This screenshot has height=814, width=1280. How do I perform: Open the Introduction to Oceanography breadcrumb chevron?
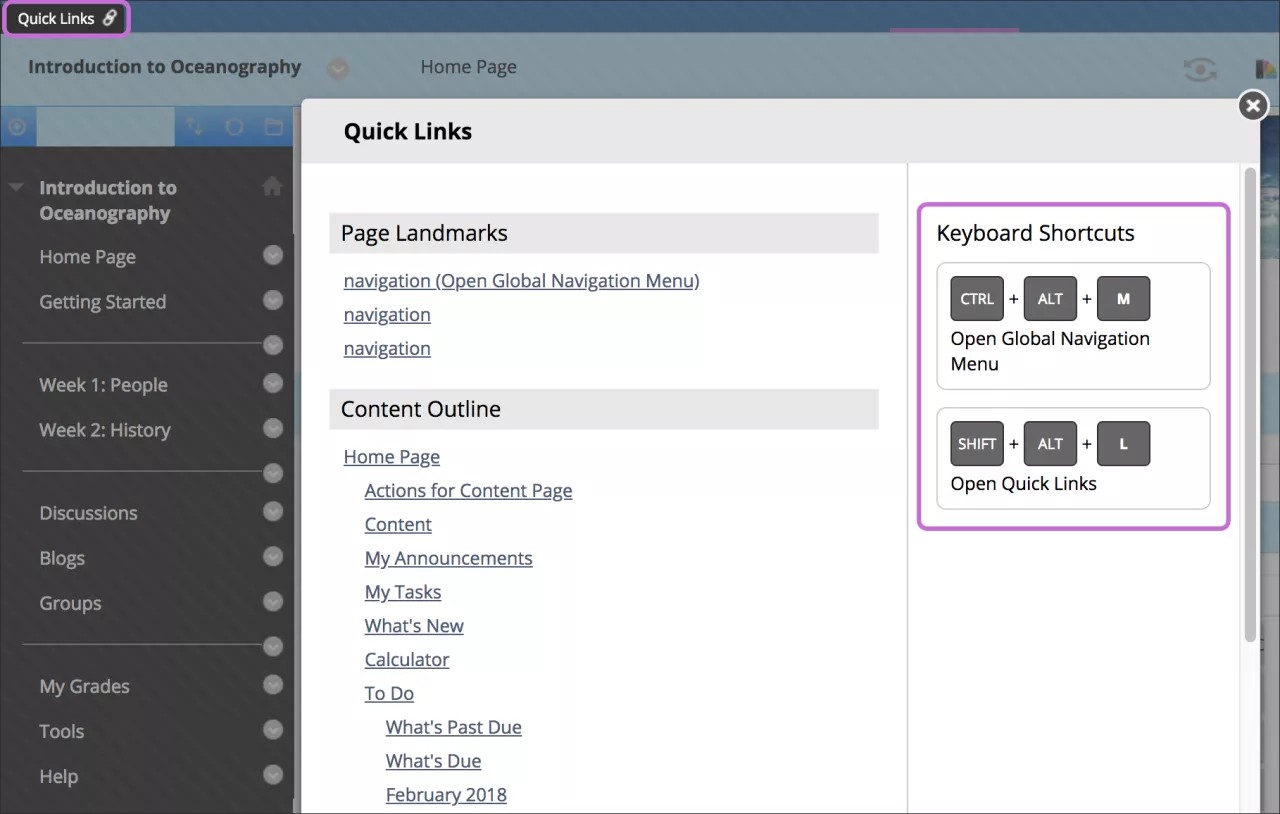tap(337, 69)
